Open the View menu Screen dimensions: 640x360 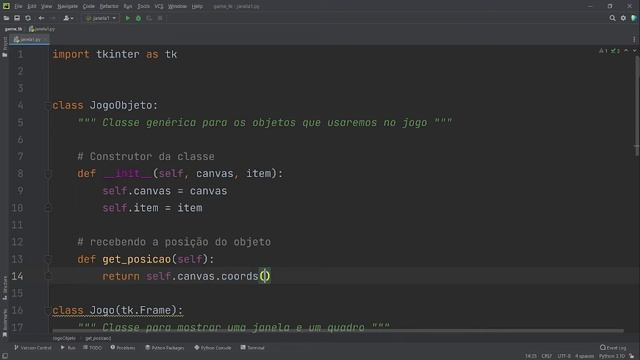(46, 7)
